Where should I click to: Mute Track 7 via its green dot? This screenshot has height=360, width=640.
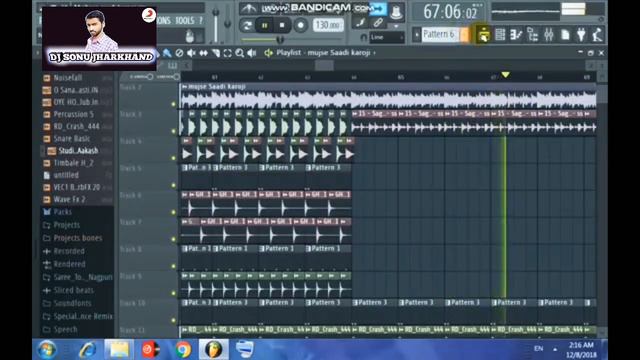point(173,239)
